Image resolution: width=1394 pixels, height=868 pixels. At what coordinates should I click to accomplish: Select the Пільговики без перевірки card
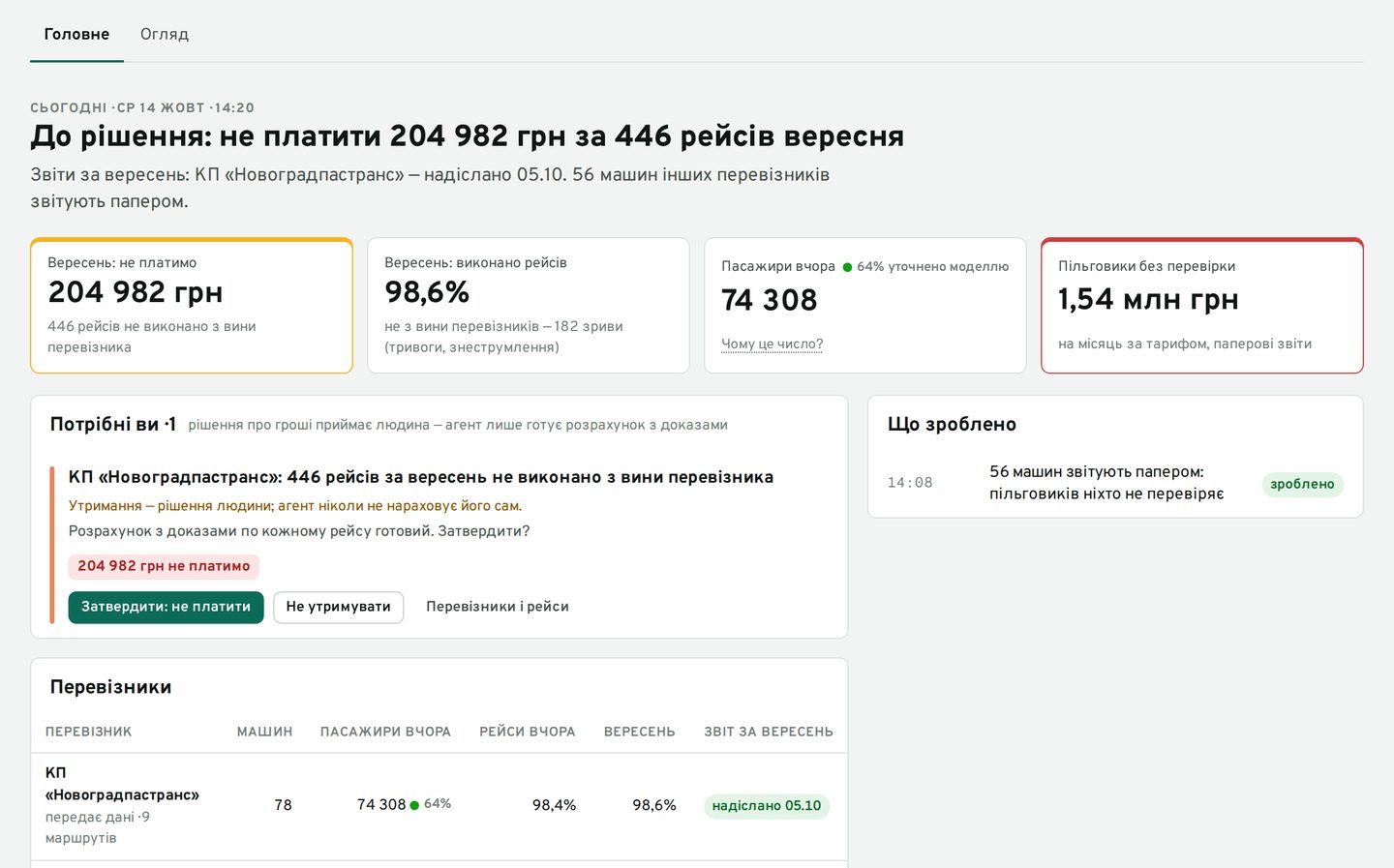(1202, 305)
